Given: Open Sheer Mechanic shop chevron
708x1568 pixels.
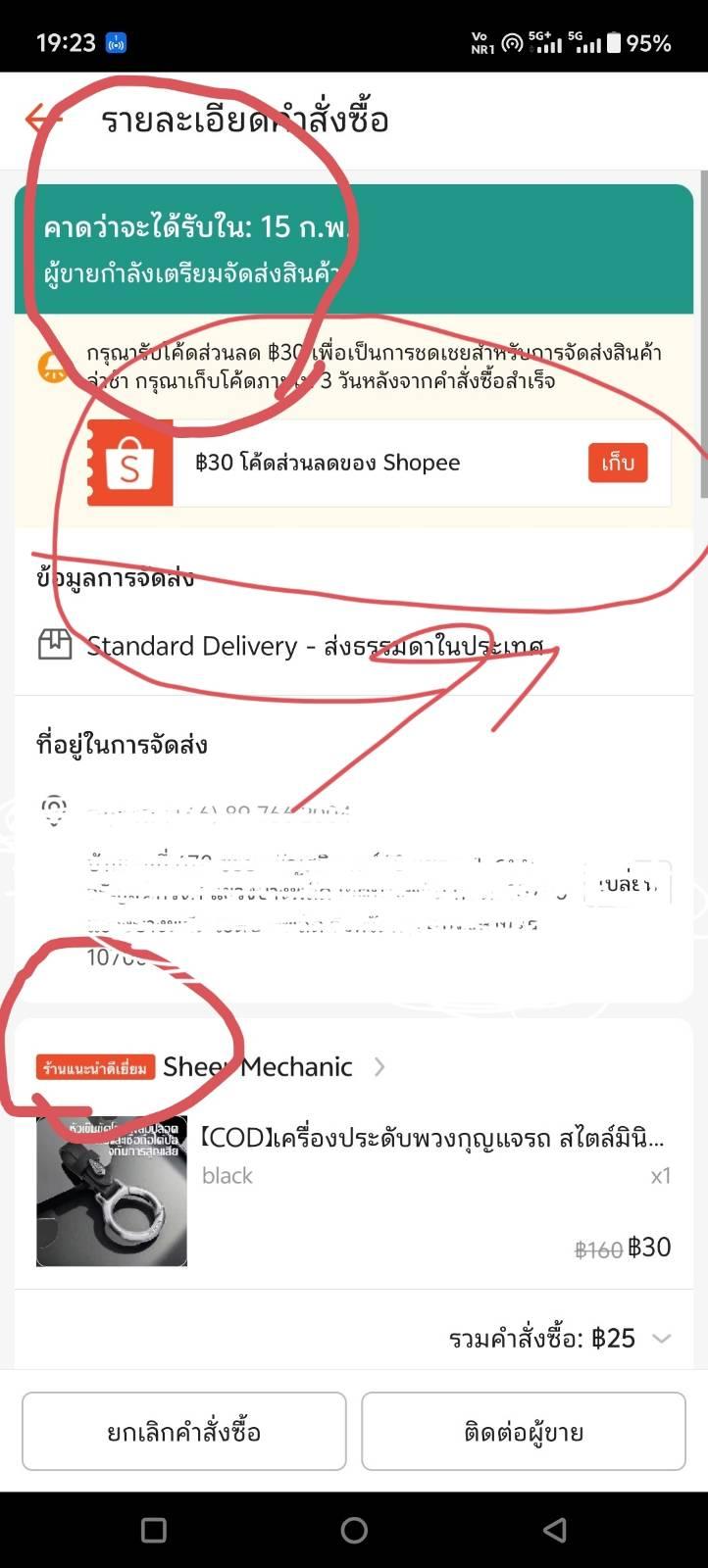Looking at the screenshot, I should (x=379, y=1067).
